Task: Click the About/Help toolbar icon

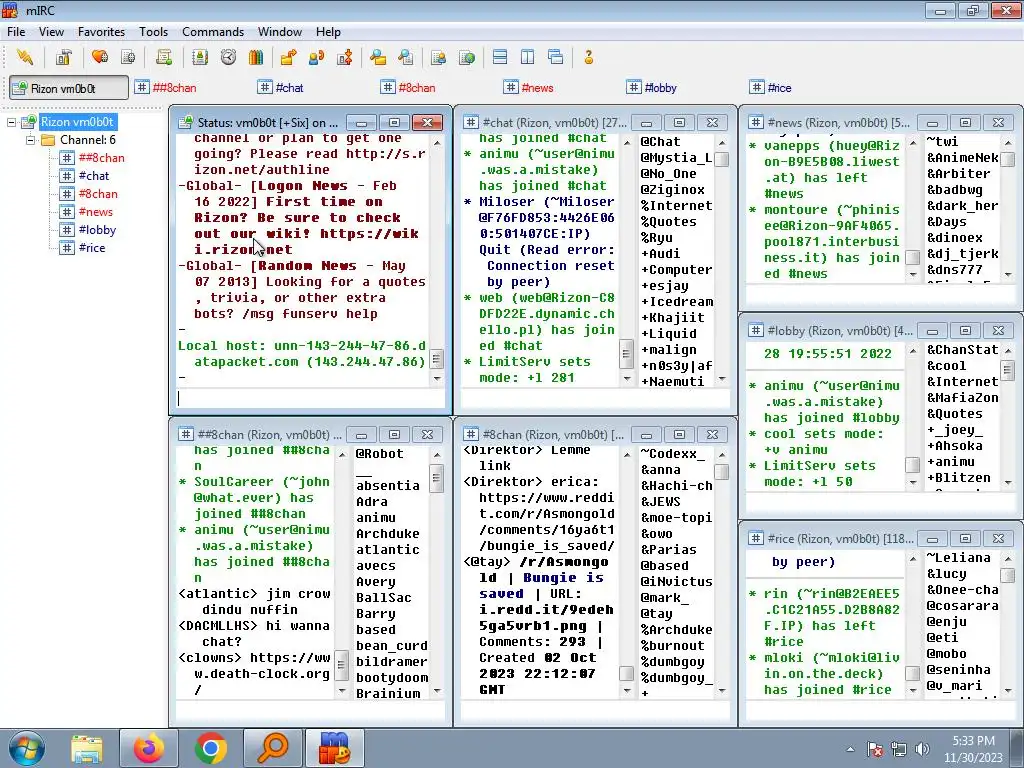Action: click(x=588, y=57)
